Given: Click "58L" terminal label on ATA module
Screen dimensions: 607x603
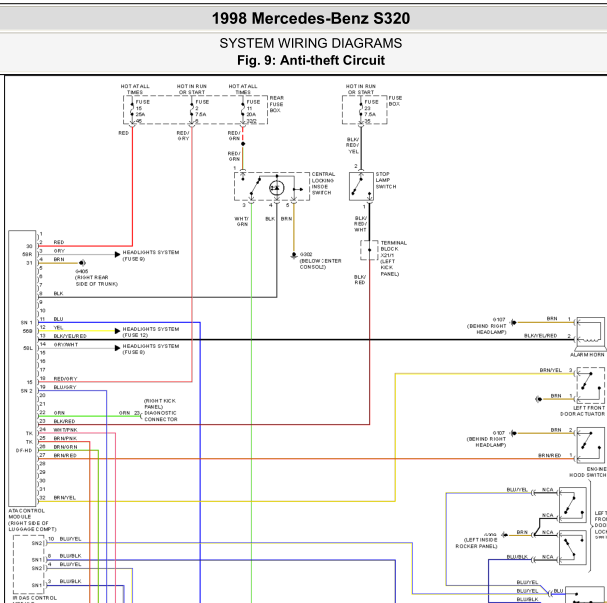Looking at the screenshot, I should pos(28,348).
